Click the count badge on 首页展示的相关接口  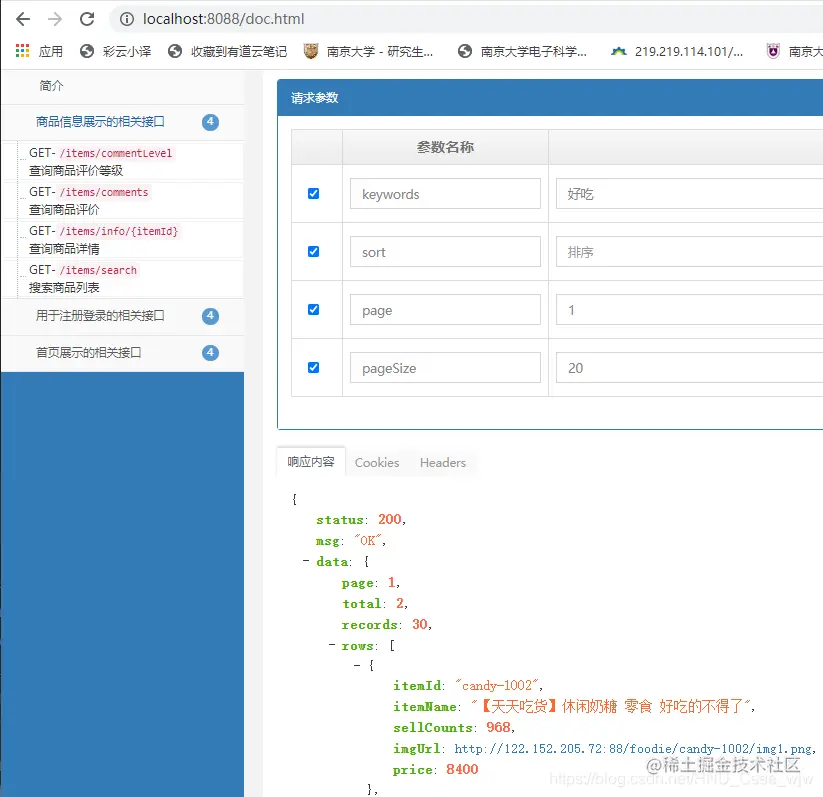(210, 353)
